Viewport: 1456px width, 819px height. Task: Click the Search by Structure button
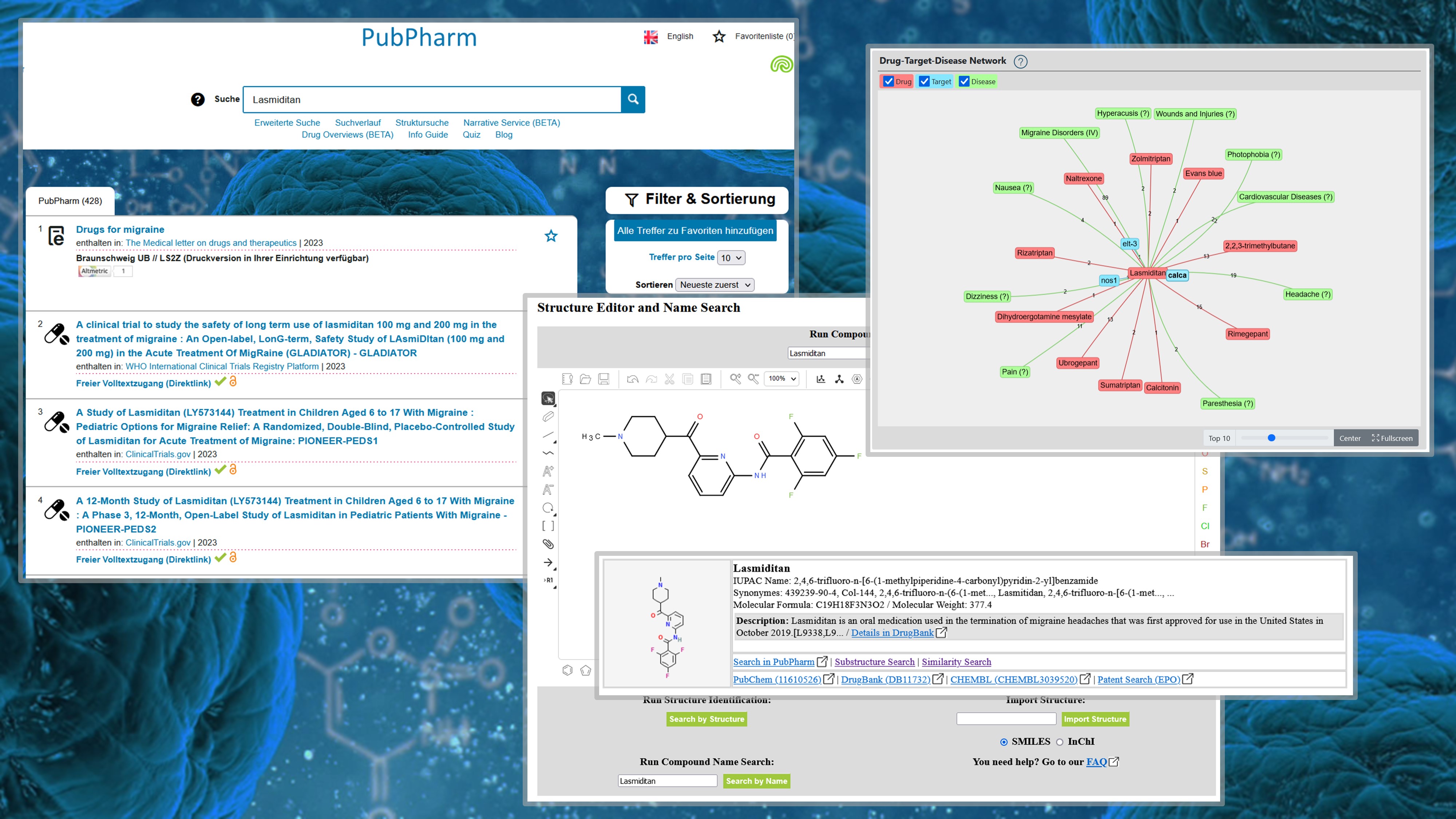click(x=707, y=719)
